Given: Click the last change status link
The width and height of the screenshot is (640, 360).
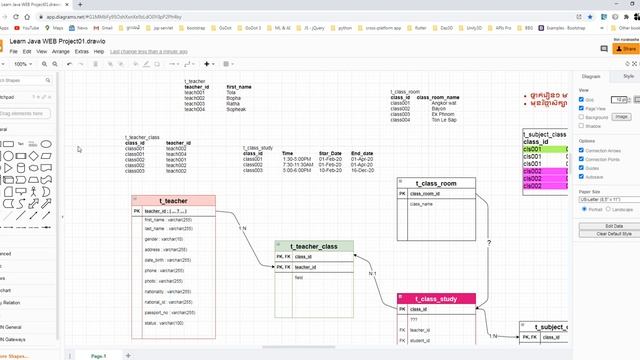Looking at the screenshot, I should (149, 52).
